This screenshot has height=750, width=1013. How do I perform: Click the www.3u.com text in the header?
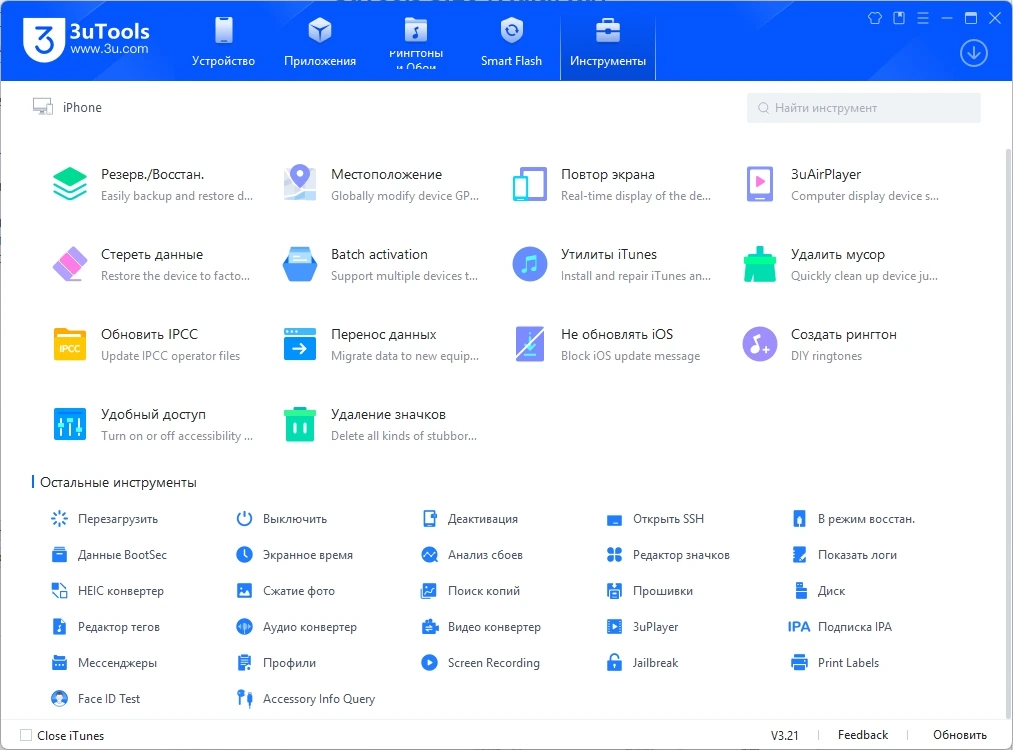coord(109,49)
